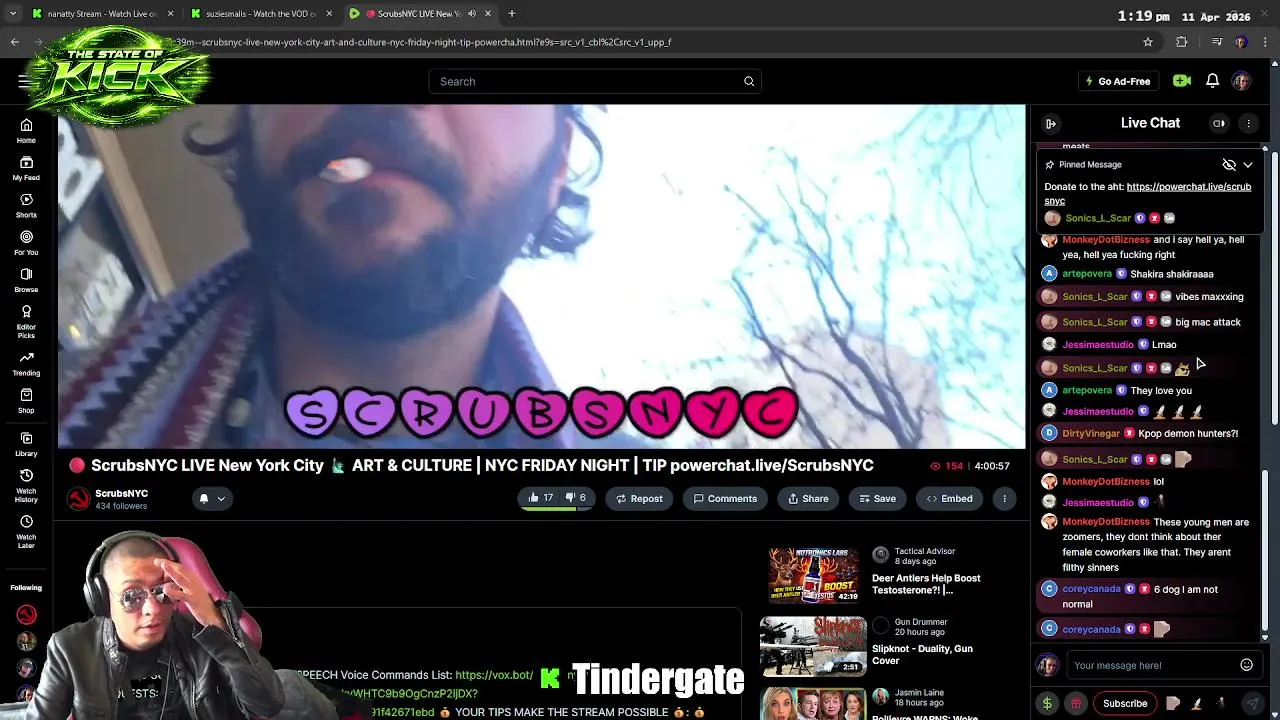Click the Share button
The height and width of the screenshot is (720, 1280).
(x=808, y=498)
